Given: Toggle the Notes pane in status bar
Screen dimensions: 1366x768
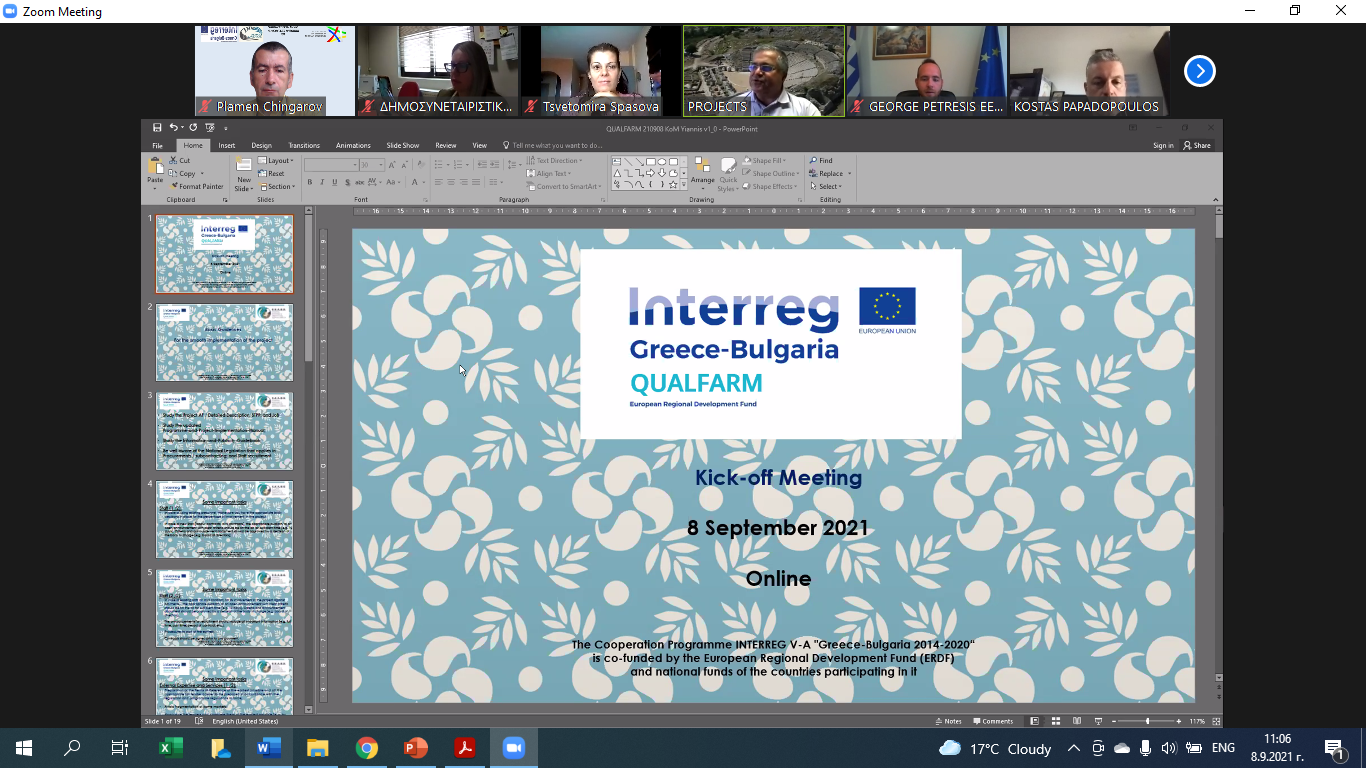Looking at the screenshot, I should pos(949,721).
